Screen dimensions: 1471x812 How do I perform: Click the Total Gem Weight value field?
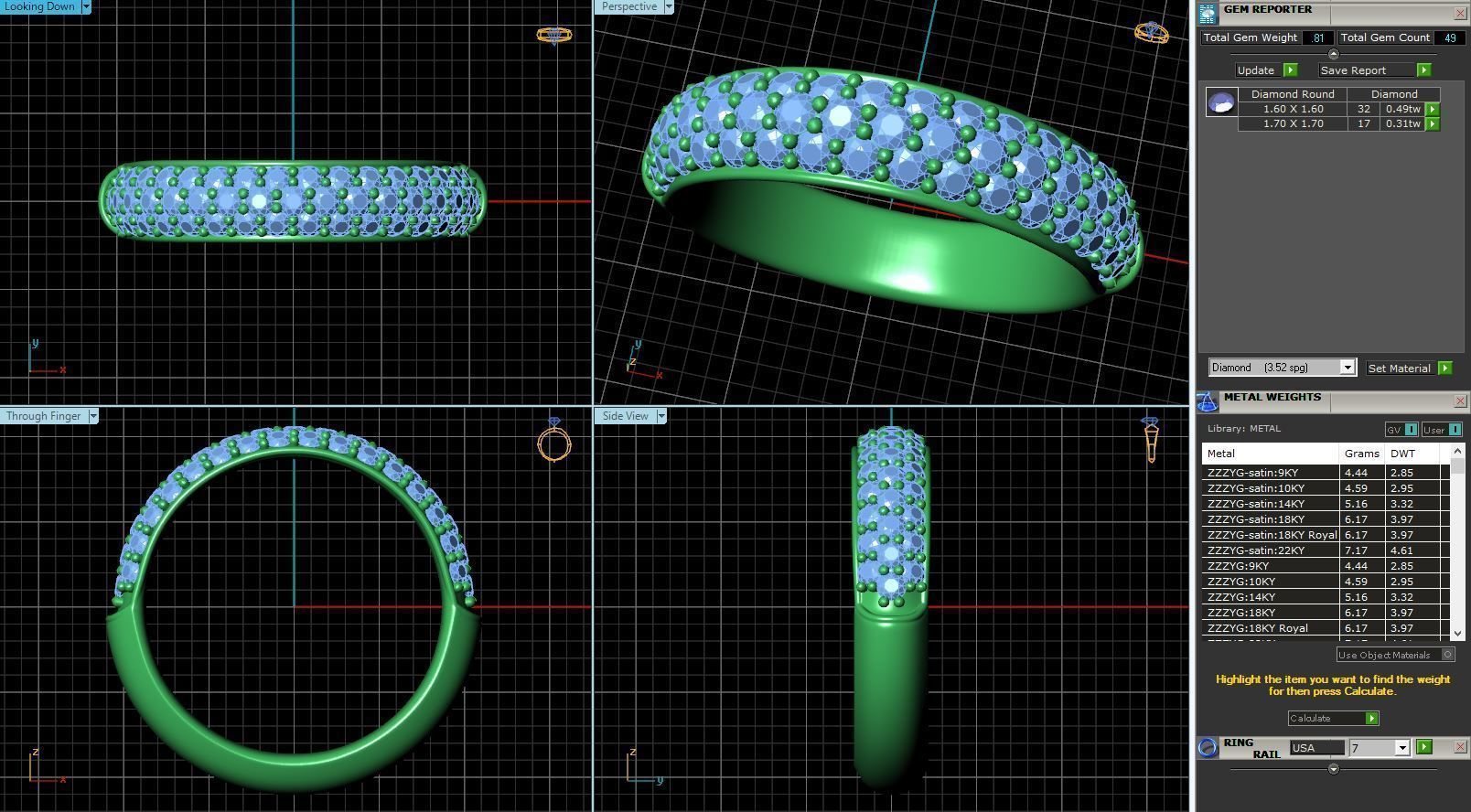point(1317,37)
